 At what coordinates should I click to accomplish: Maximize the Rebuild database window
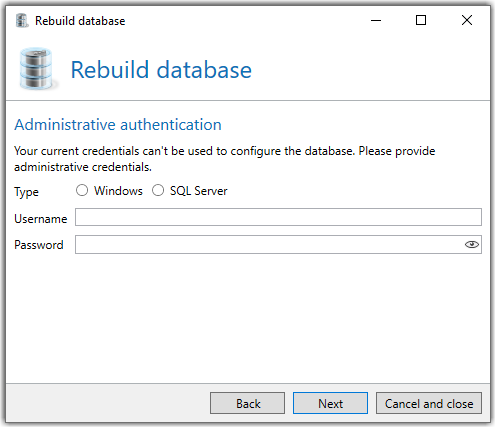pyautogui.click(x=421, y=20)
